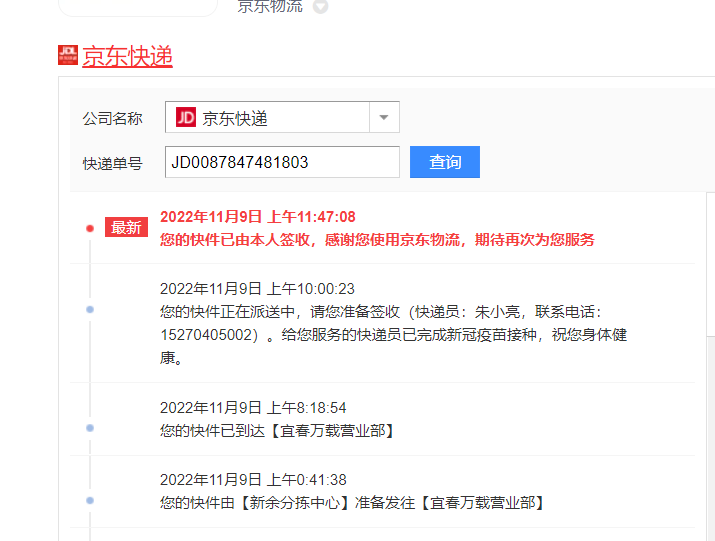The height and width of the screenshot is (541, 715).
Task: Click timeline dot for 0:41:38 entry
Action: (90, 500)
